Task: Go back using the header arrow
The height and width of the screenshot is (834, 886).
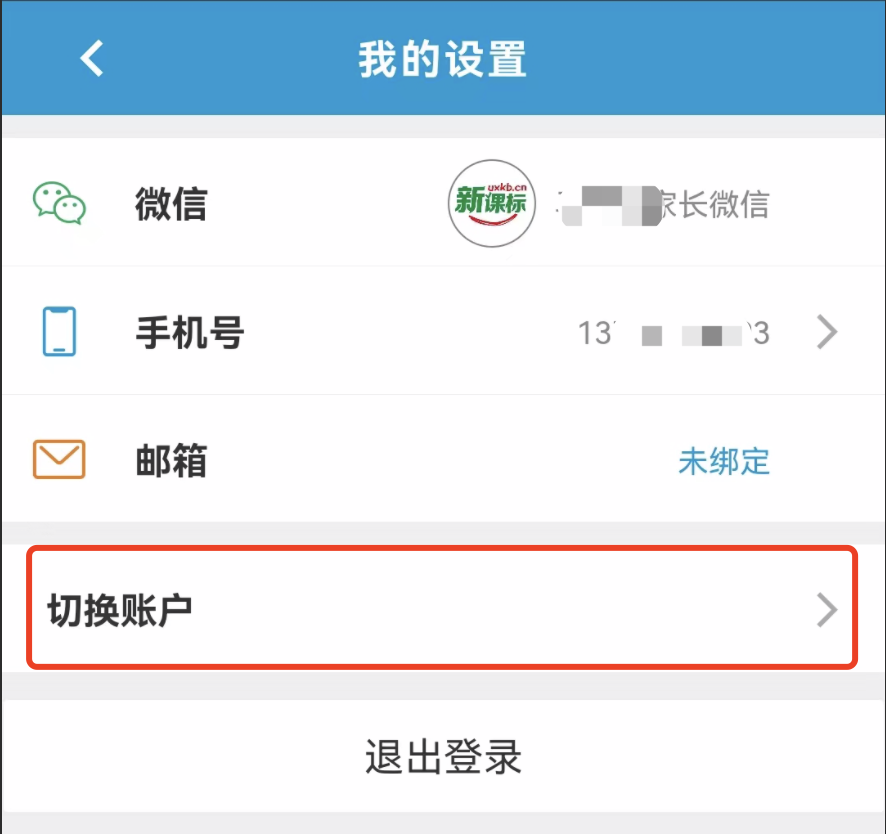Action: click(92, 58)
